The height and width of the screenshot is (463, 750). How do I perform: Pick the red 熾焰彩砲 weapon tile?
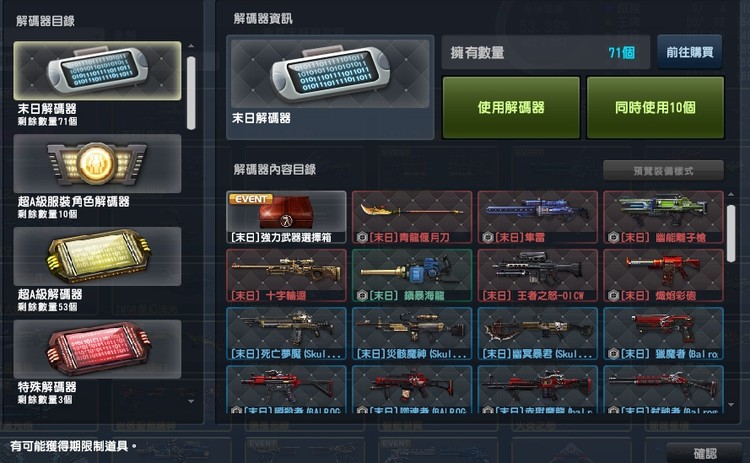(663, 276)
